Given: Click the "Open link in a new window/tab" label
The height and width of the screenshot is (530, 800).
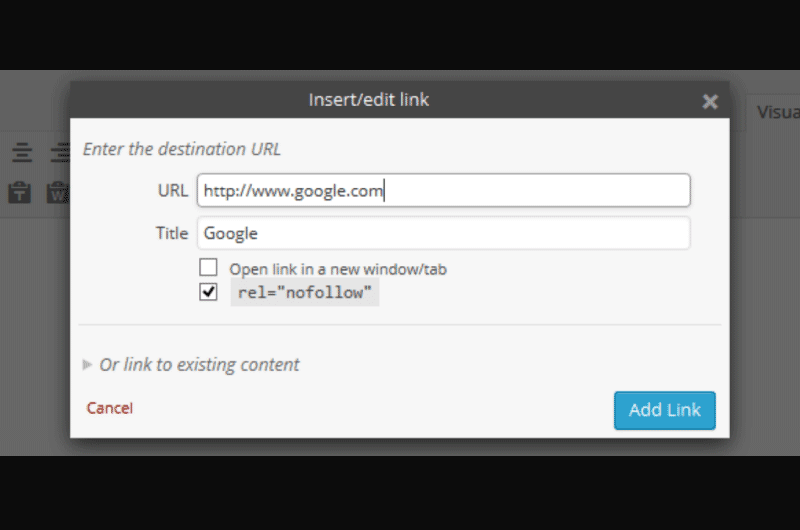Looking at the screenshot, I should (338, 269).
